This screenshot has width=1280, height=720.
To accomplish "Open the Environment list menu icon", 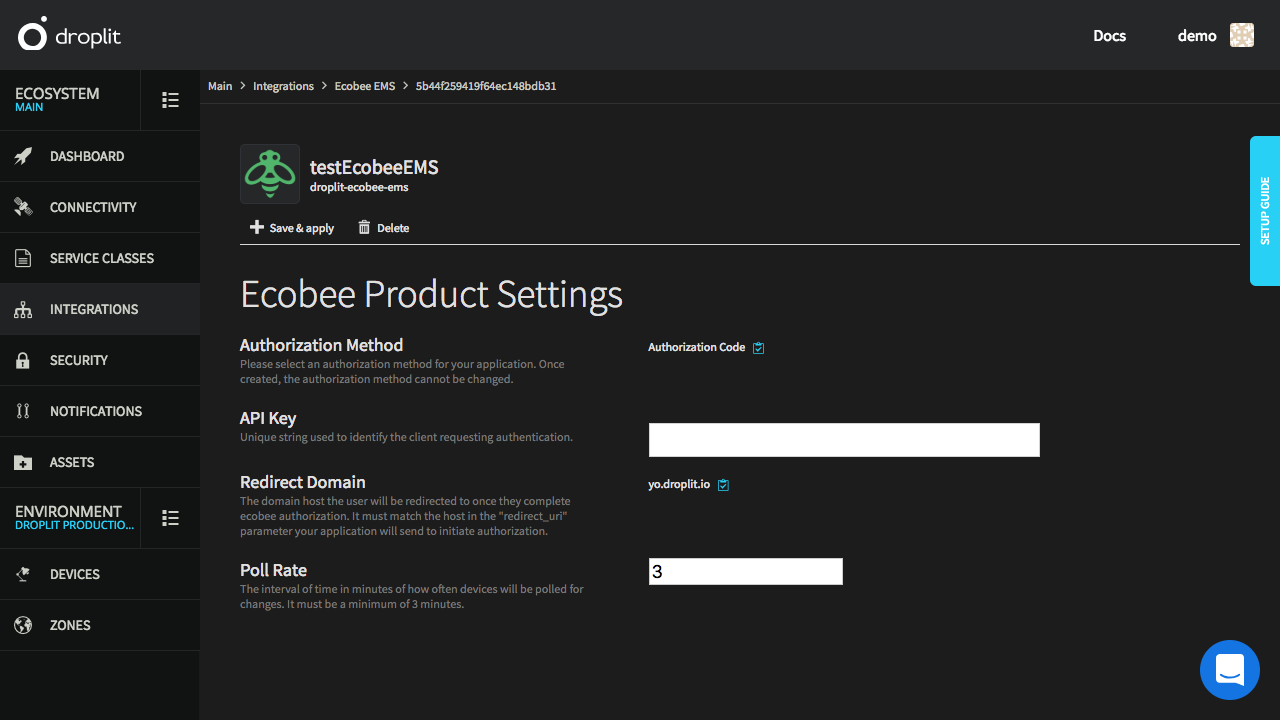I will (171, 518).
